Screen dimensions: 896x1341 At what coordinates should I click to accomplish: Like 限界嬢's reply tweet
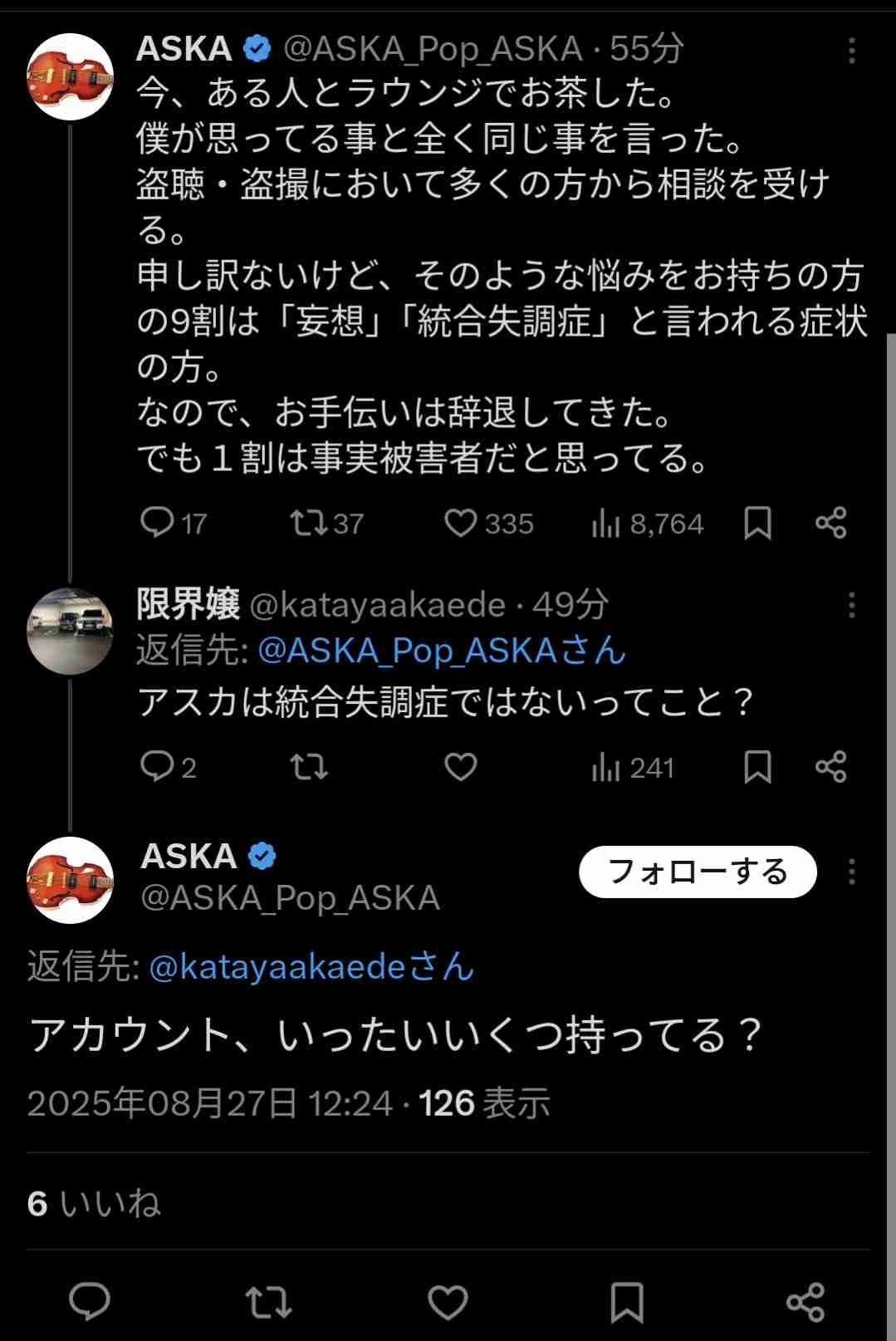click(460, 766)
